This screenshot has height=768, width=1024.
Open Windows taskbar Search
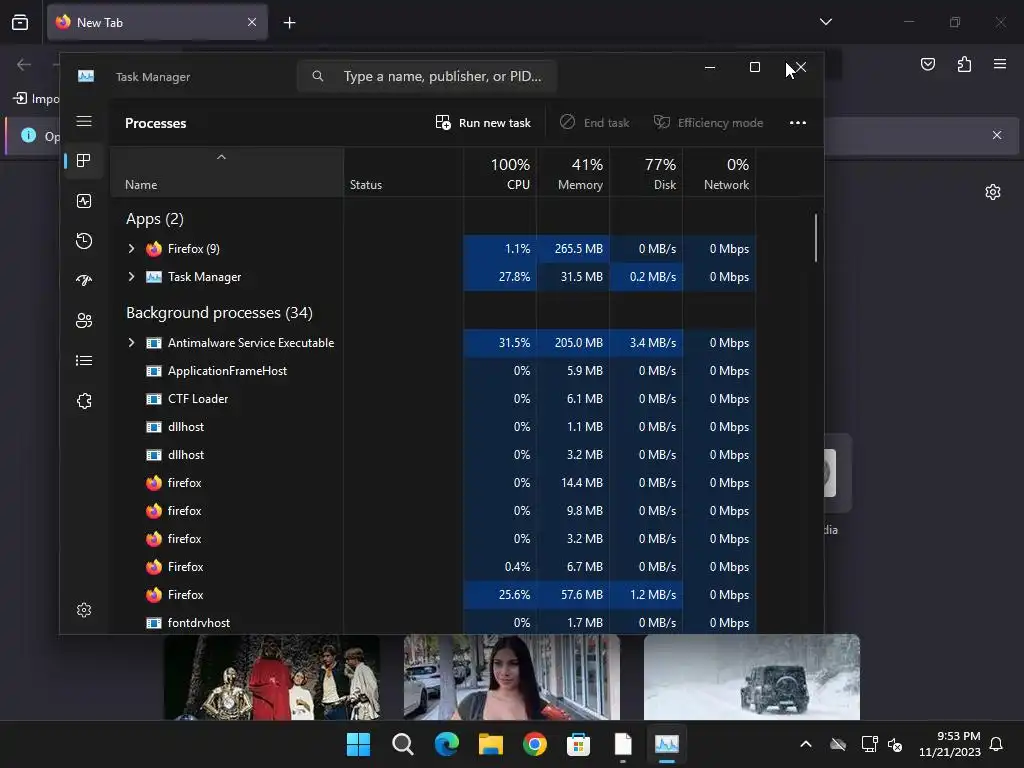pos(402,744)
